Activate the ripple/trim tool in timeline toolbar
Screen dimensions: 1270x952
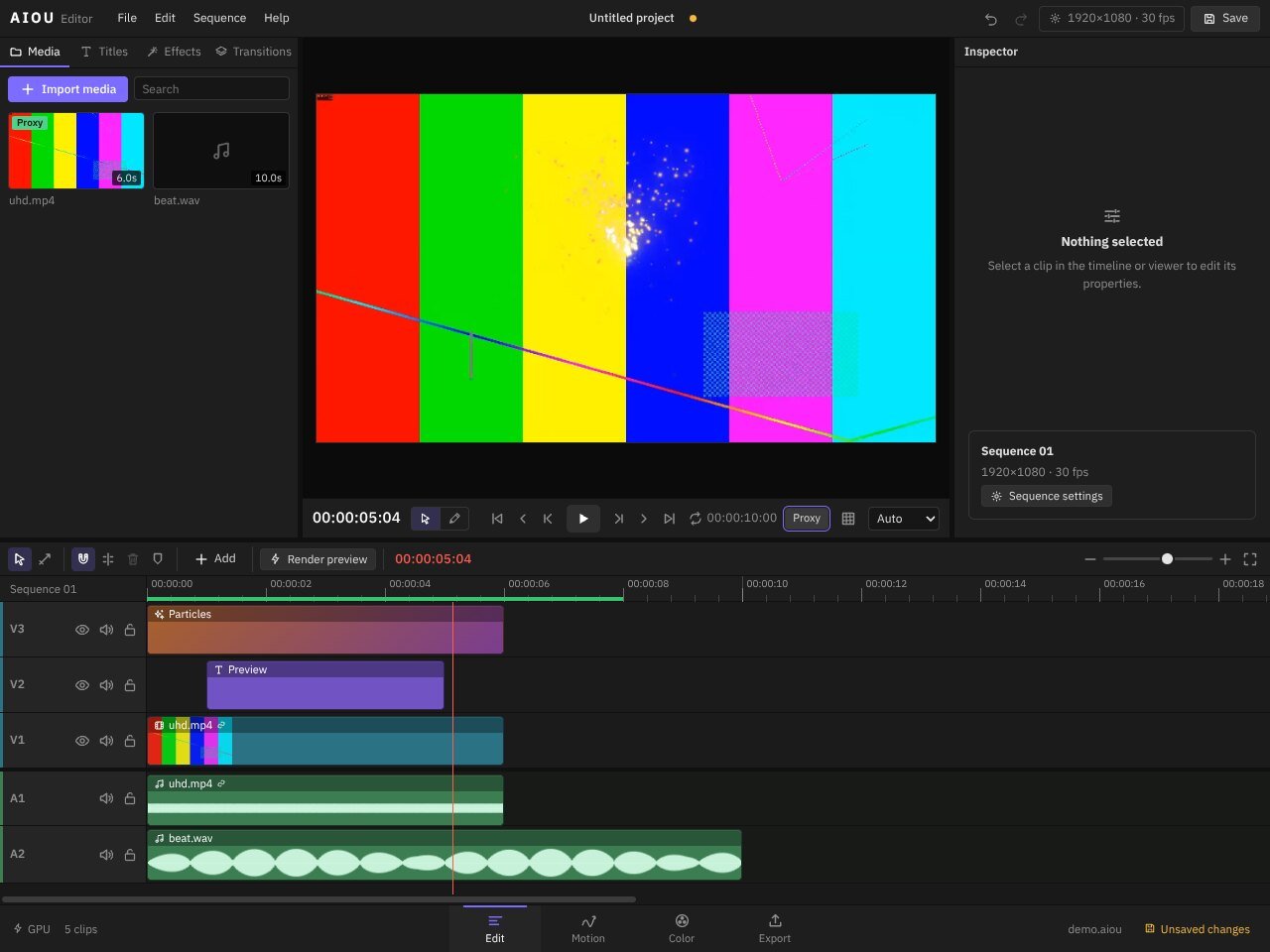point(45,559)
